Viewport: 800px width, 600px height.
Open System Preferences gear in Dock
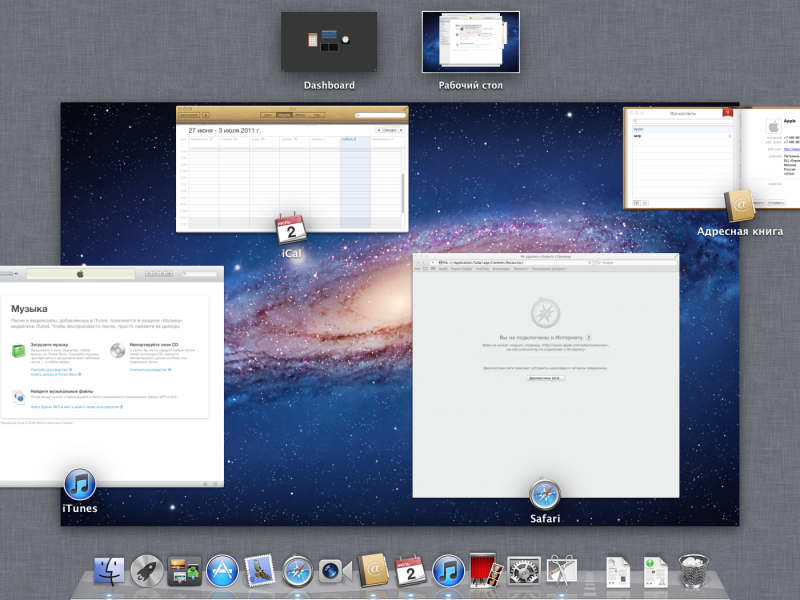(x=523, y=571)
